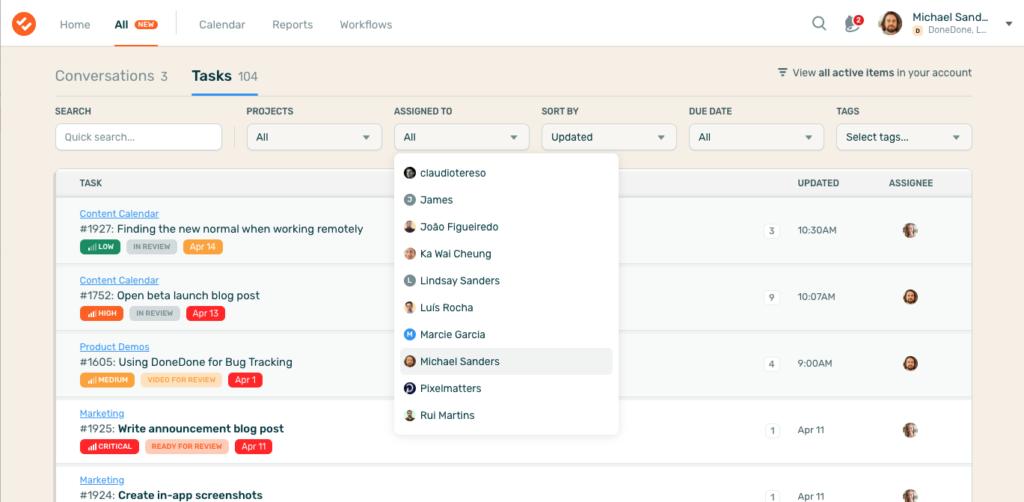Open Calendar in top navigation

(x=222, y=25)
